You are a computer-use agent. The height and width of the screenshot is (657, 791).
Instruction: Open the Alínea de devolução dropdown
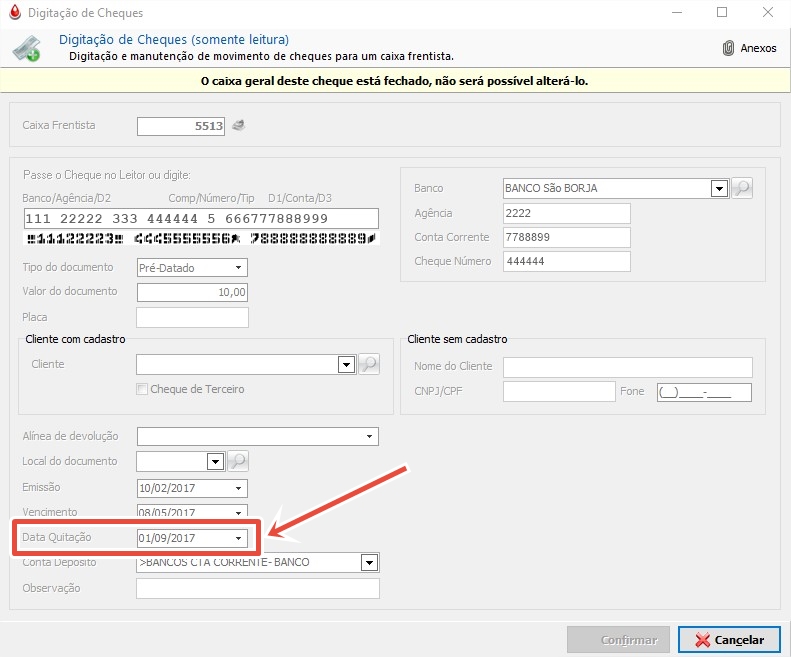click(369, 436)
